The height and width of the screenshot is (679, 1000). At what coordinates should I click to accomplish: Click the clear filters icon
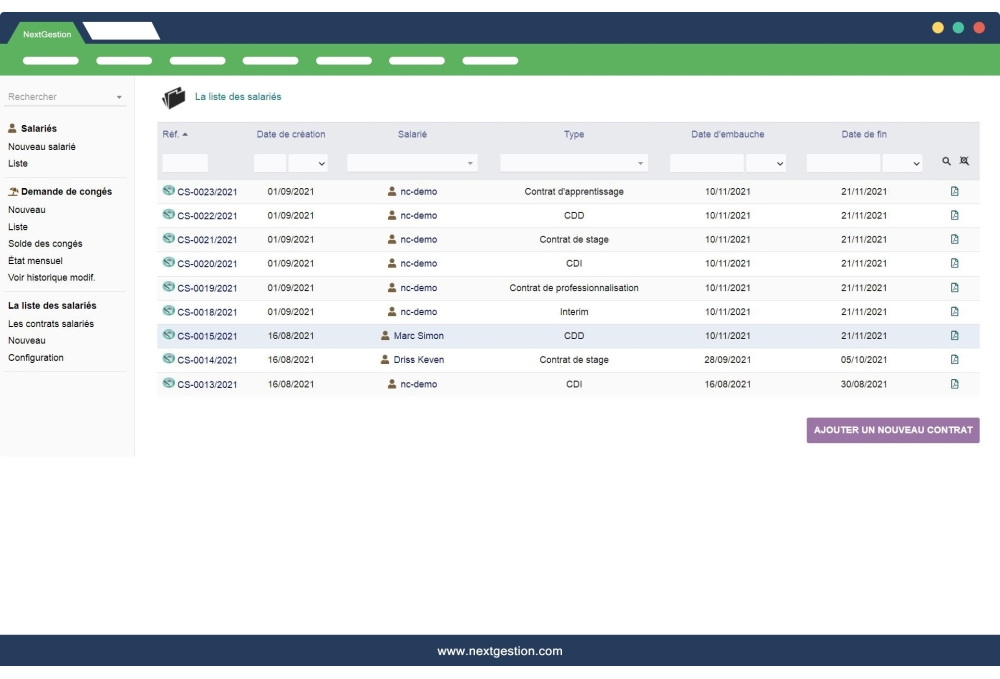click(964, 162)
